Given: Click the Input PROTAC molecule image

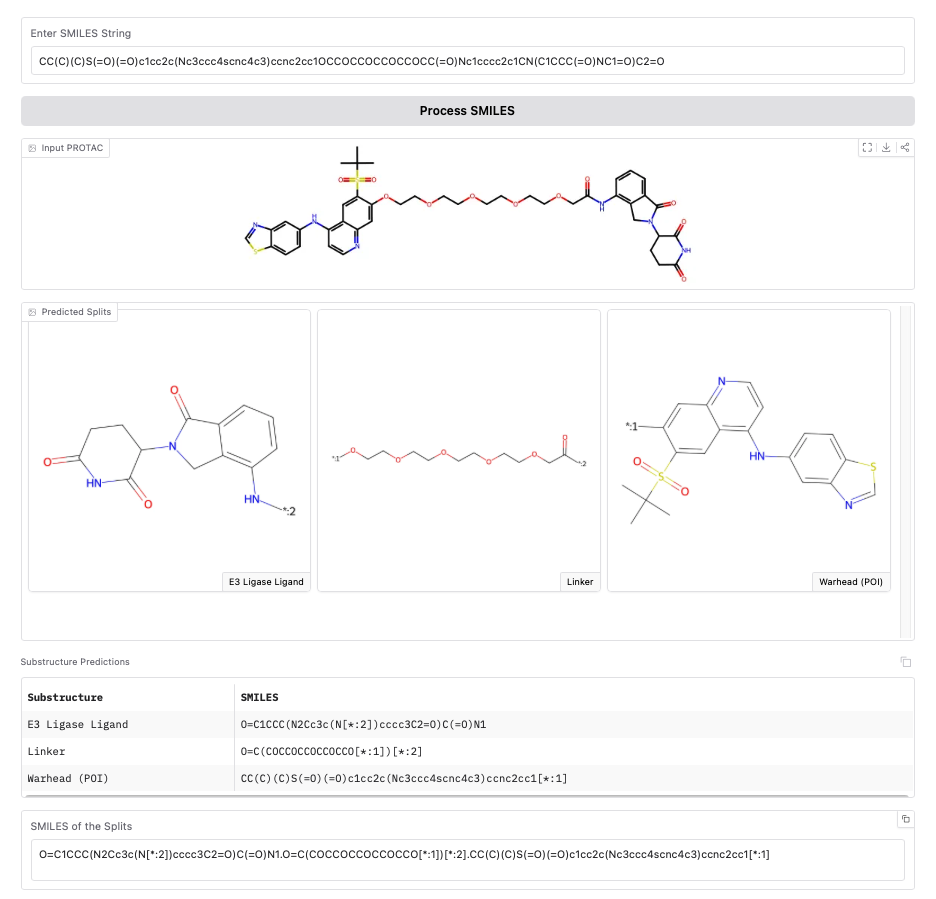Looking at the screenshot, I should [467, 214].
